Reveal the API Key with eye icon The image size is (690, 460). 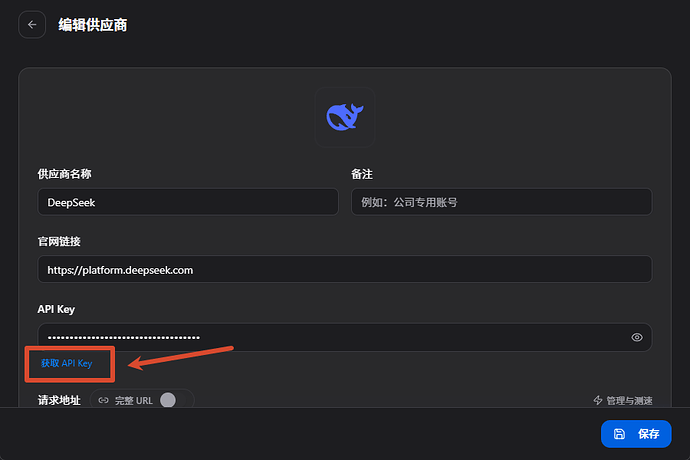coord(636,337)
